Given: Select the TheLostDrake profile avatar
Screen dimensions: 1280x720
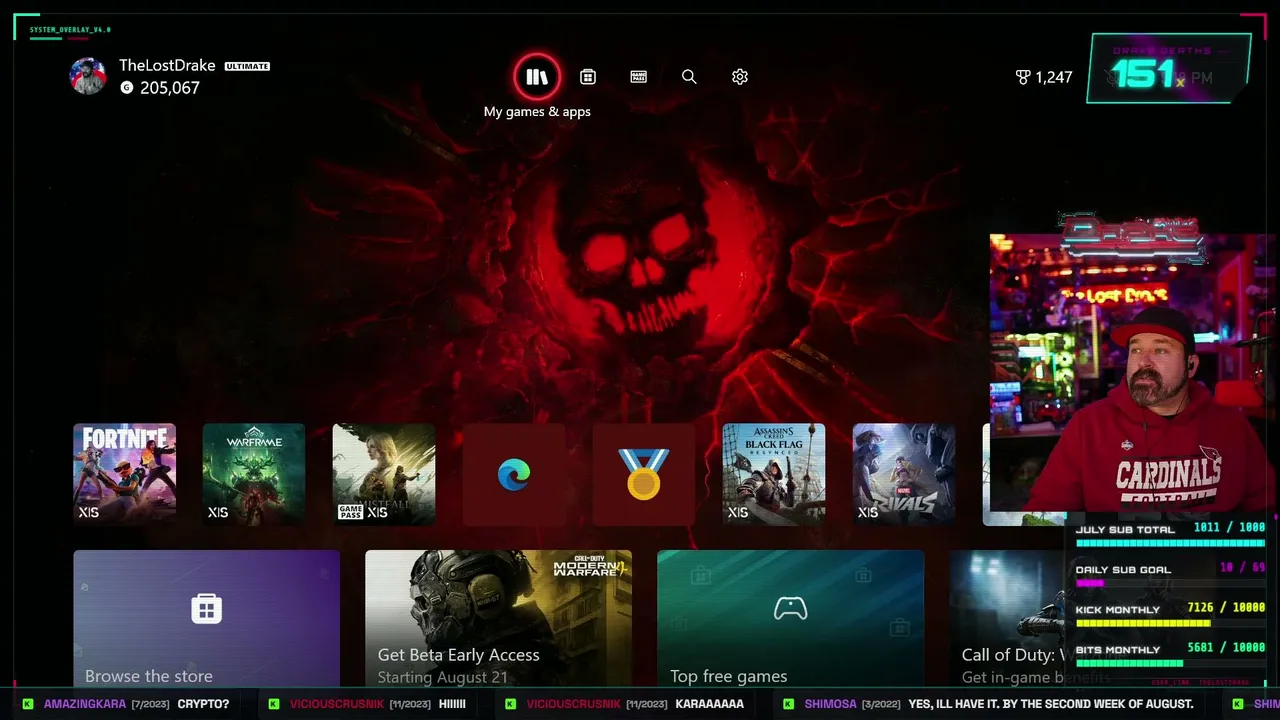Looking at the screenshot, I should pos(88,76).
